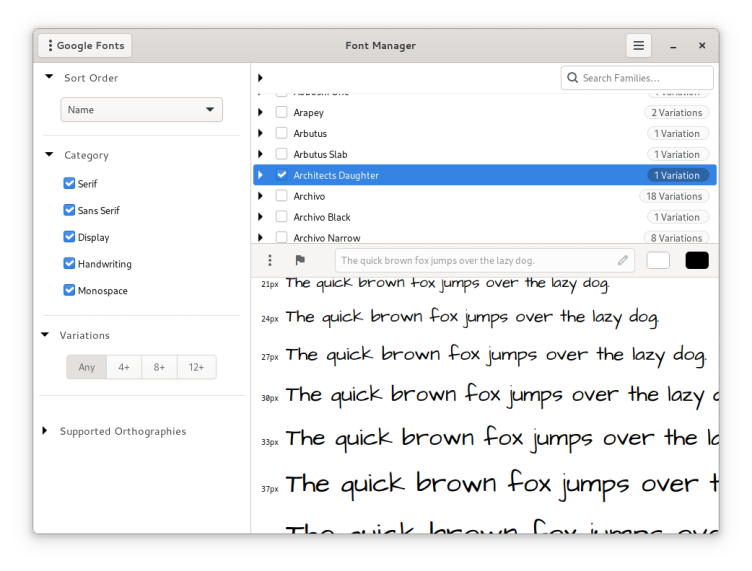Image resolution: width=752 pixels, height=571 pixels.
Task: Click the pencil edit icon in preview text
Action: click(623, 260)
